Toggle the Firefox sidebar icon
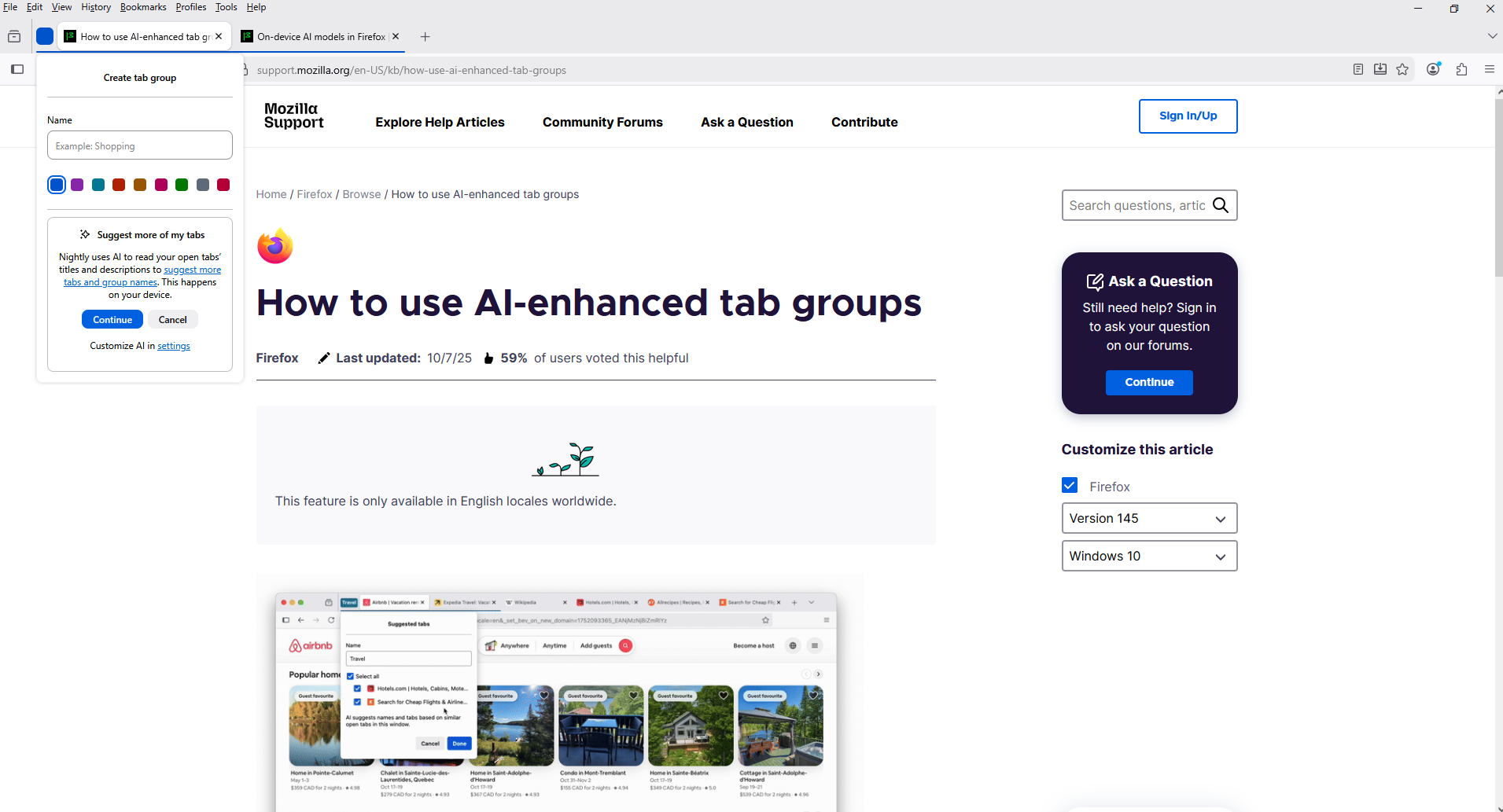Screen dimensions: 1503x812 coord(17,69)
